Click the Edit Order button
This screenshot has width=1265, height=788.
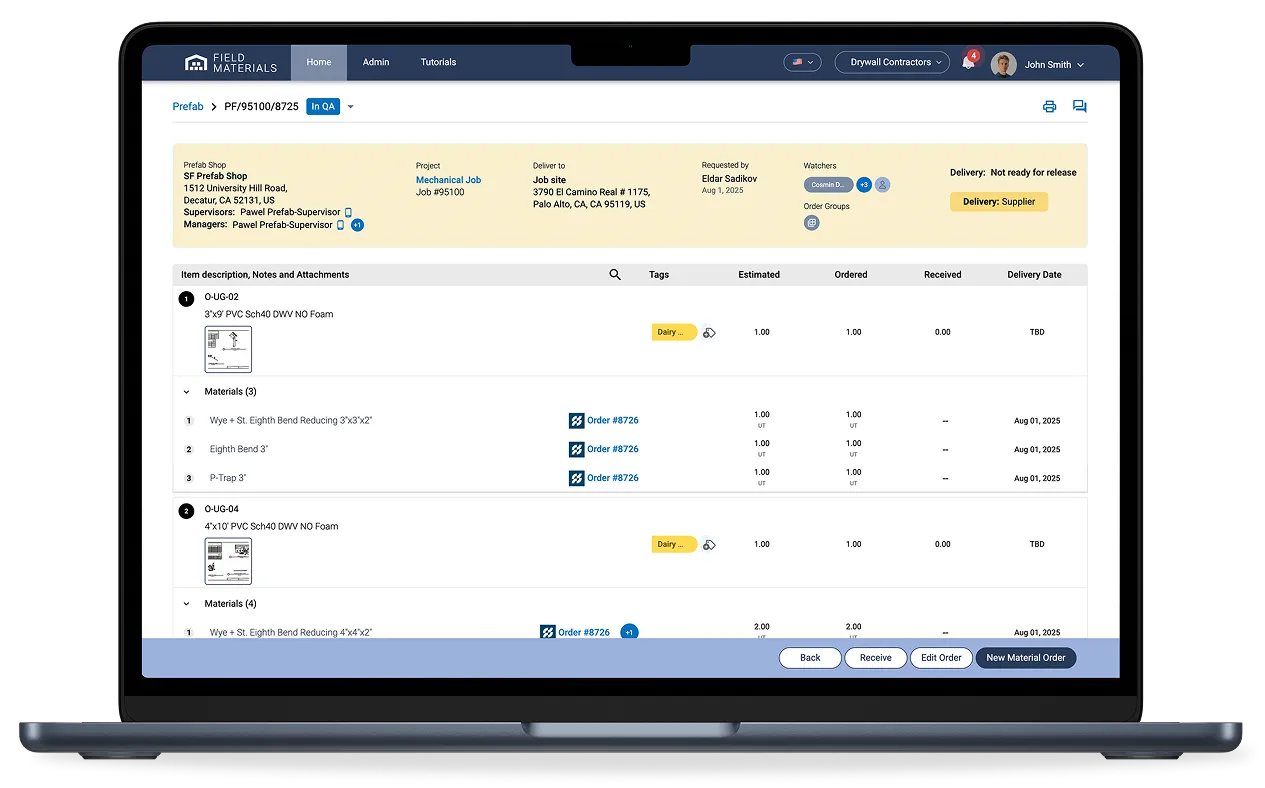click(x=941, y=658)
